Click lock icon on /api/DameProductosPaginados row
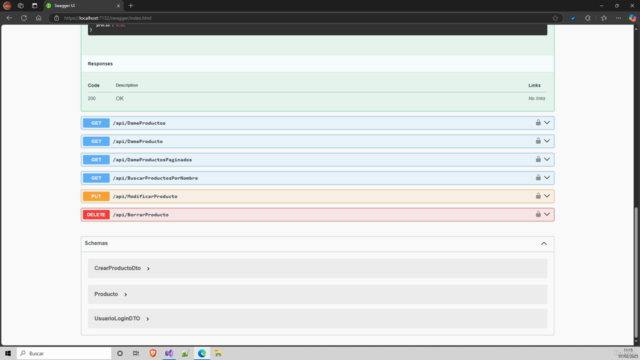This screenshot has width=640, height=360. point(538,159)
